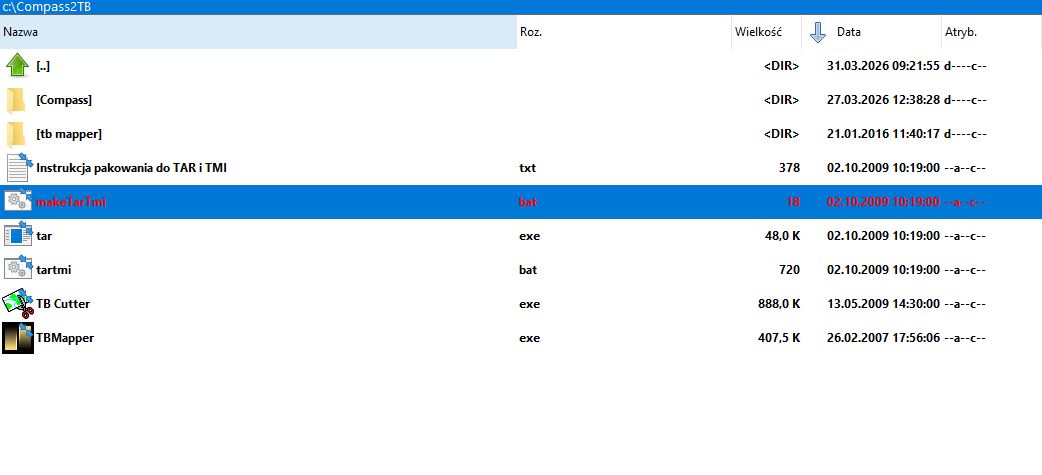Open the Compass folder icon

pos(17,100)
